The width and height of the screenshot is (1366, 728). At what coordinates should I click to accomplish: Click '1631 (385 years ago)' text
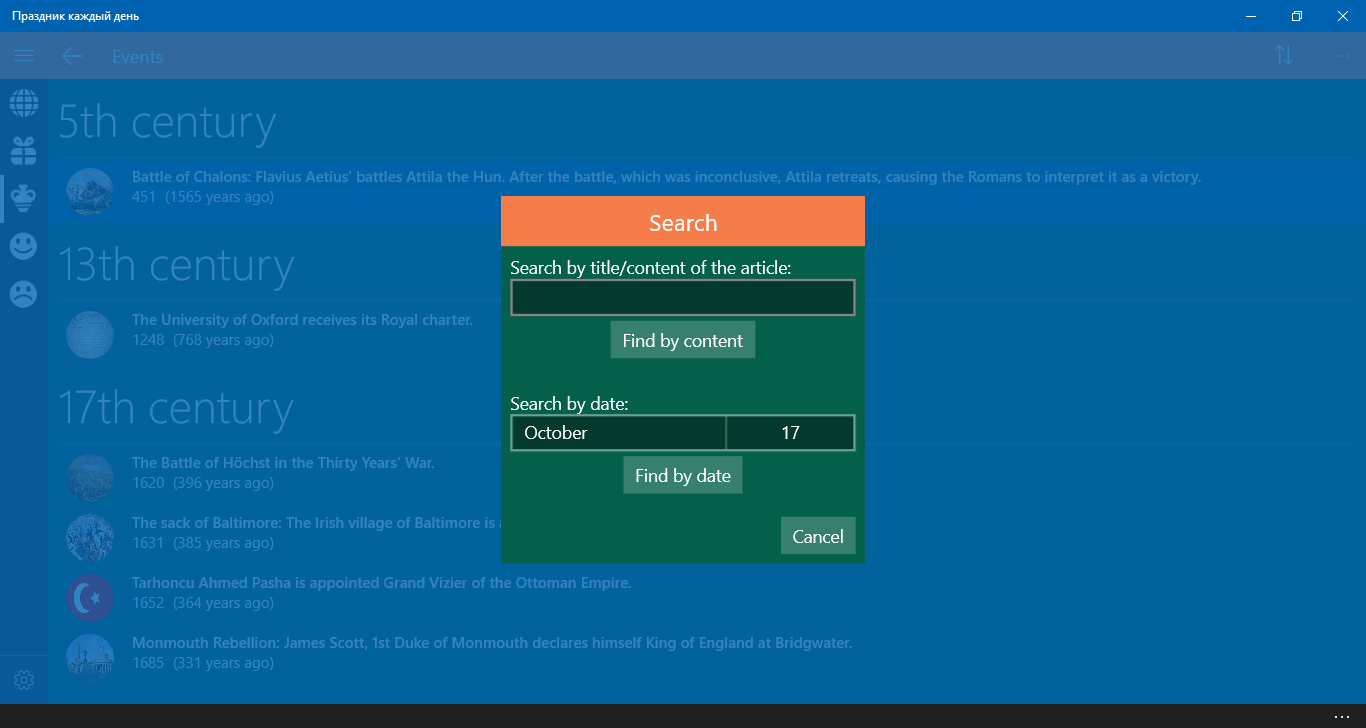tap(203, 543)
